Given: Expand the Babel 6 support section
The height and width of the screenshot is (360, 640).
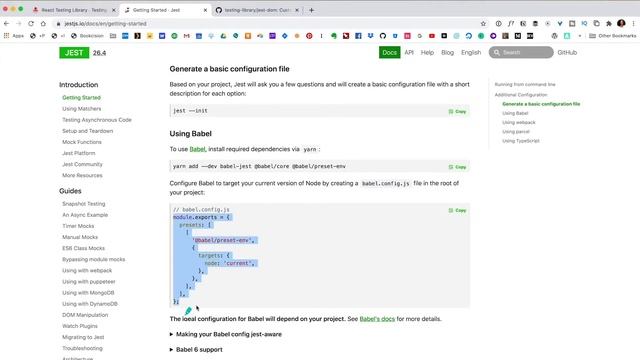Looking at the screenshot, I should click(x=196, y=350).
